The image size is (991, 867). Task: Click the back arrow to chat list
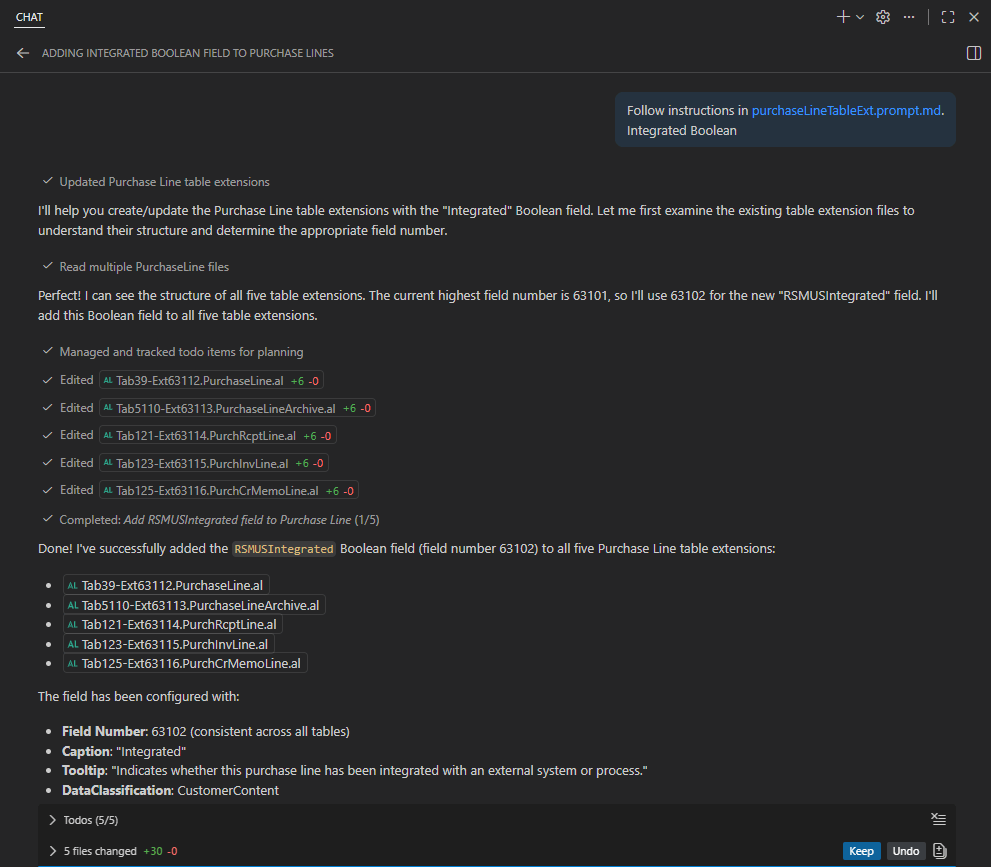(23, 53)
